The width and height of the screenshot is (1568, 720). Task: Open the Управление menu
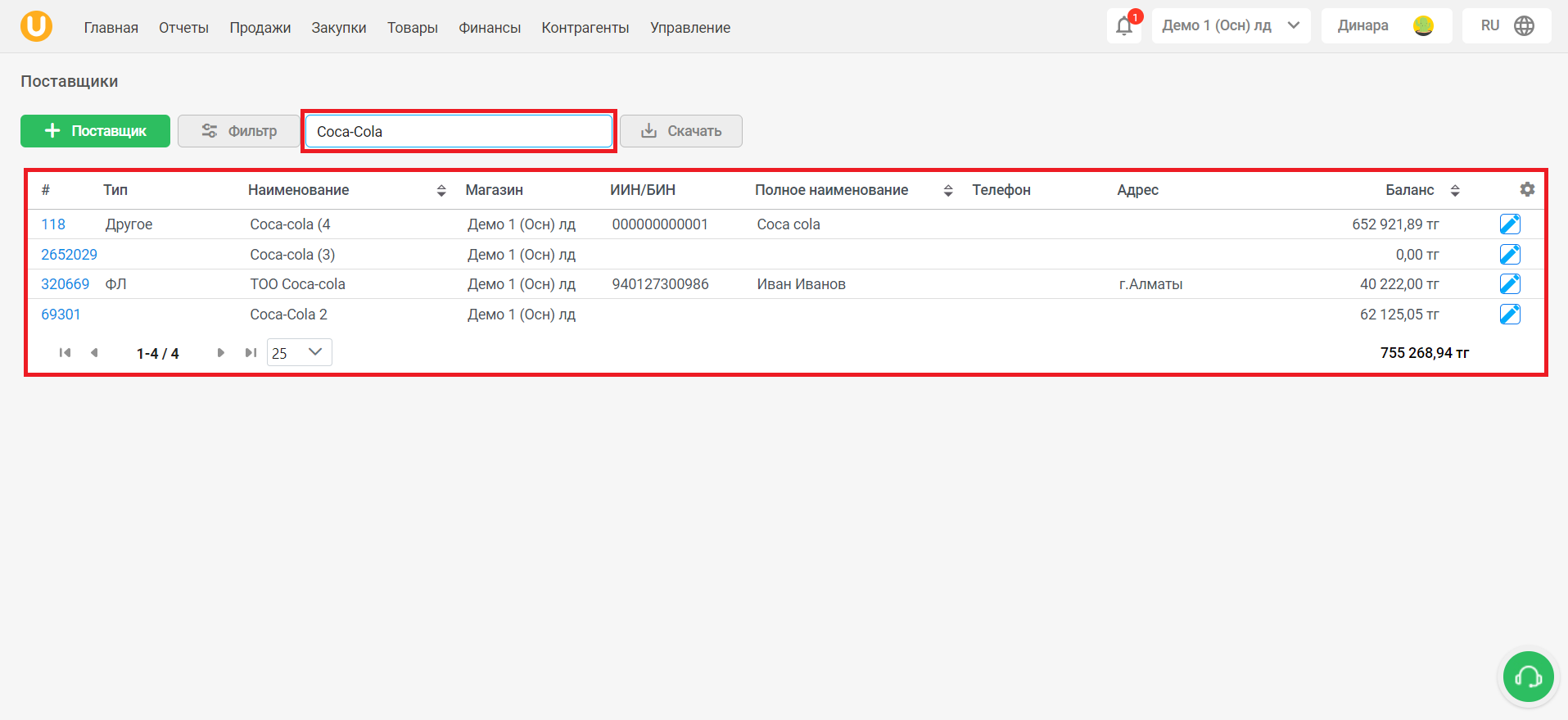(x=690, y=28)
